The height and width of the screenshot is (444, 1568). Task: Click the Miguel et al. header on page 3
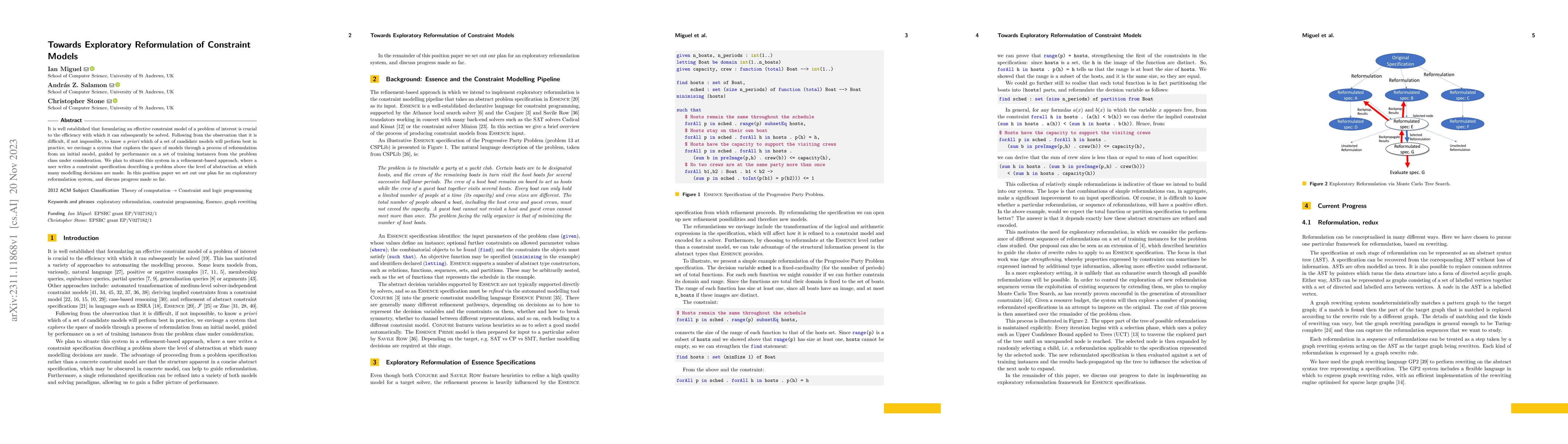point(691,35)
